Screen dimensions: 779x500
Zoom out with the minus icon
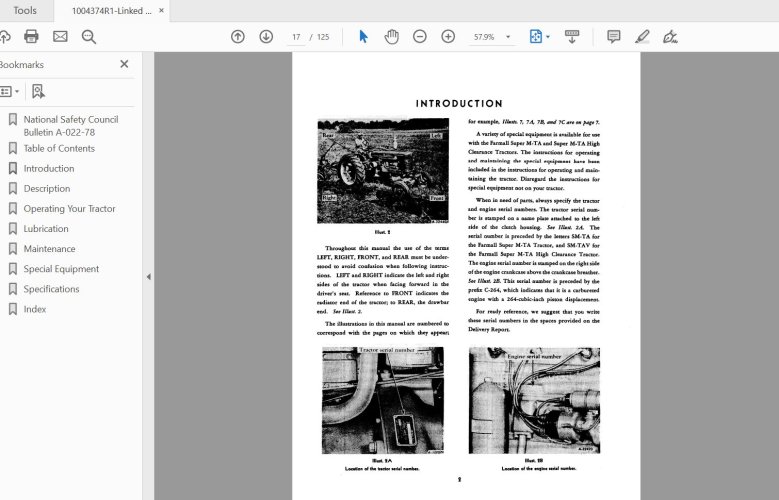coord(420,37)
